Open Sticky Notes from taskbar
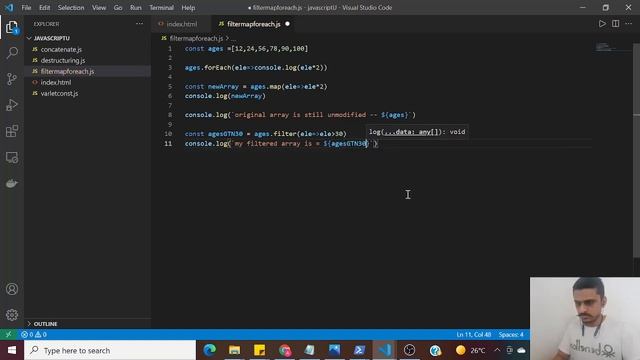Image resolution: width=640 pixels, height=360 pixels. click(260, 350)
